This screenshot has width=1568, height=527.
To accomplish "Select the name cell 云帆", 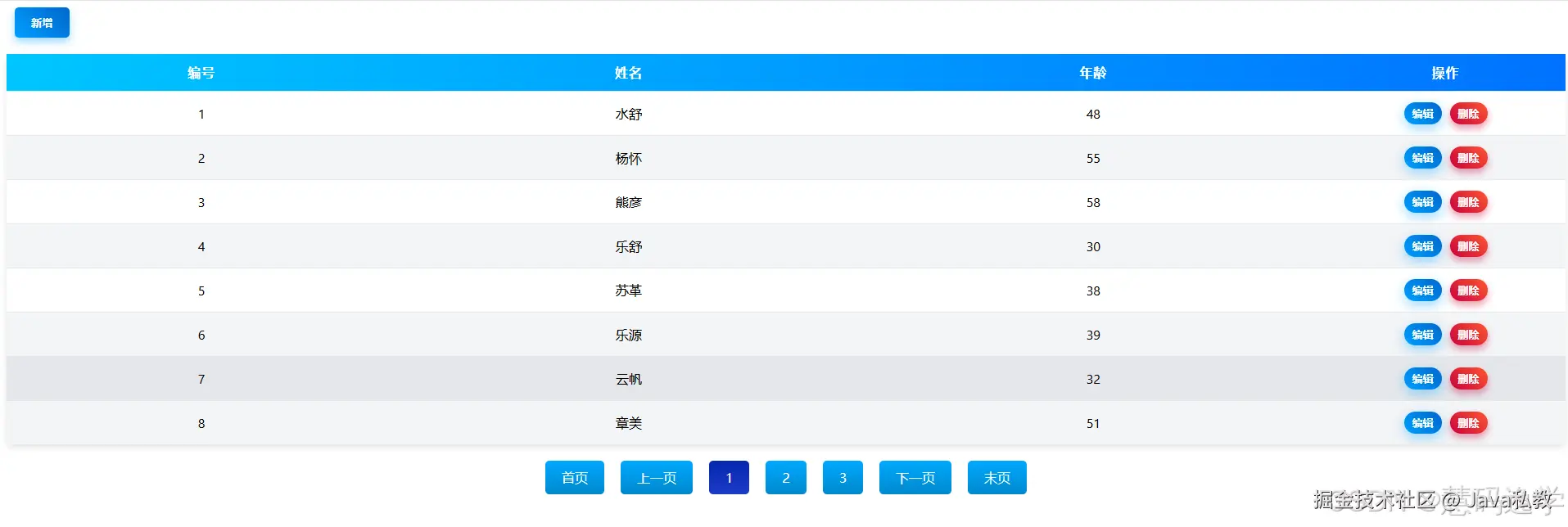I will 628,379.
